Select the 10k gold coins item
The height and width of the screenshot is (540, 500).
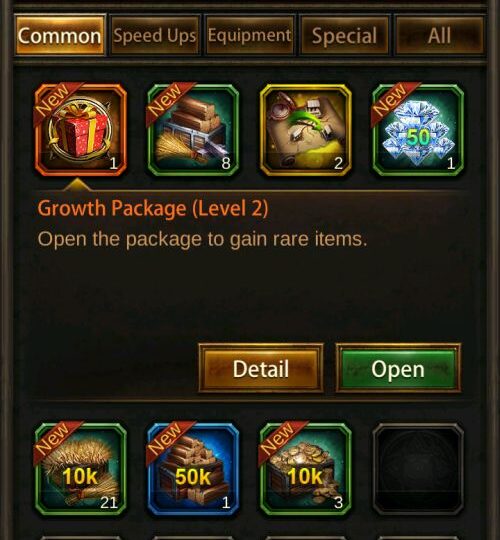[x=306, y=469]
